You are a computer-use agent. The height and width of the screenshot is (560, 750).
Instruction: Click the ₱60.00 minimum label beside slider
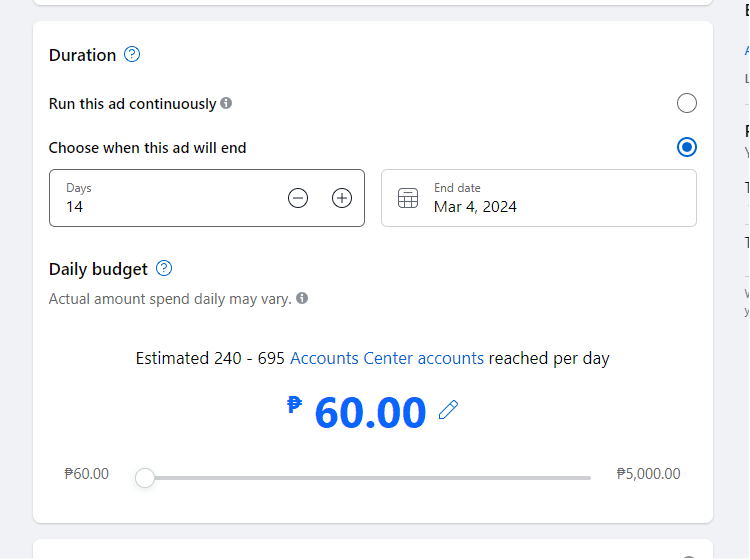[x=87, y=474]
